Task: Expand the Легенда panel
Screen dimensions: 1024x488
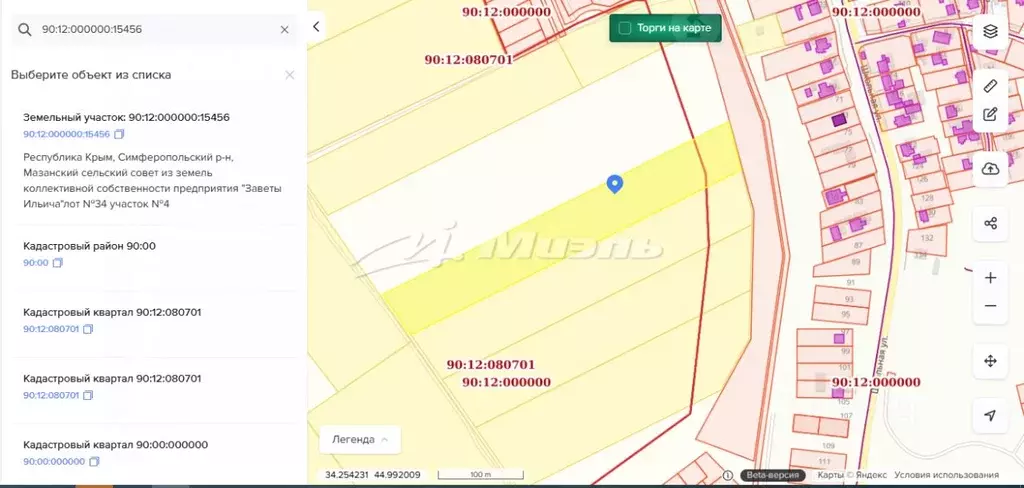Action: [x=360, y=439]
